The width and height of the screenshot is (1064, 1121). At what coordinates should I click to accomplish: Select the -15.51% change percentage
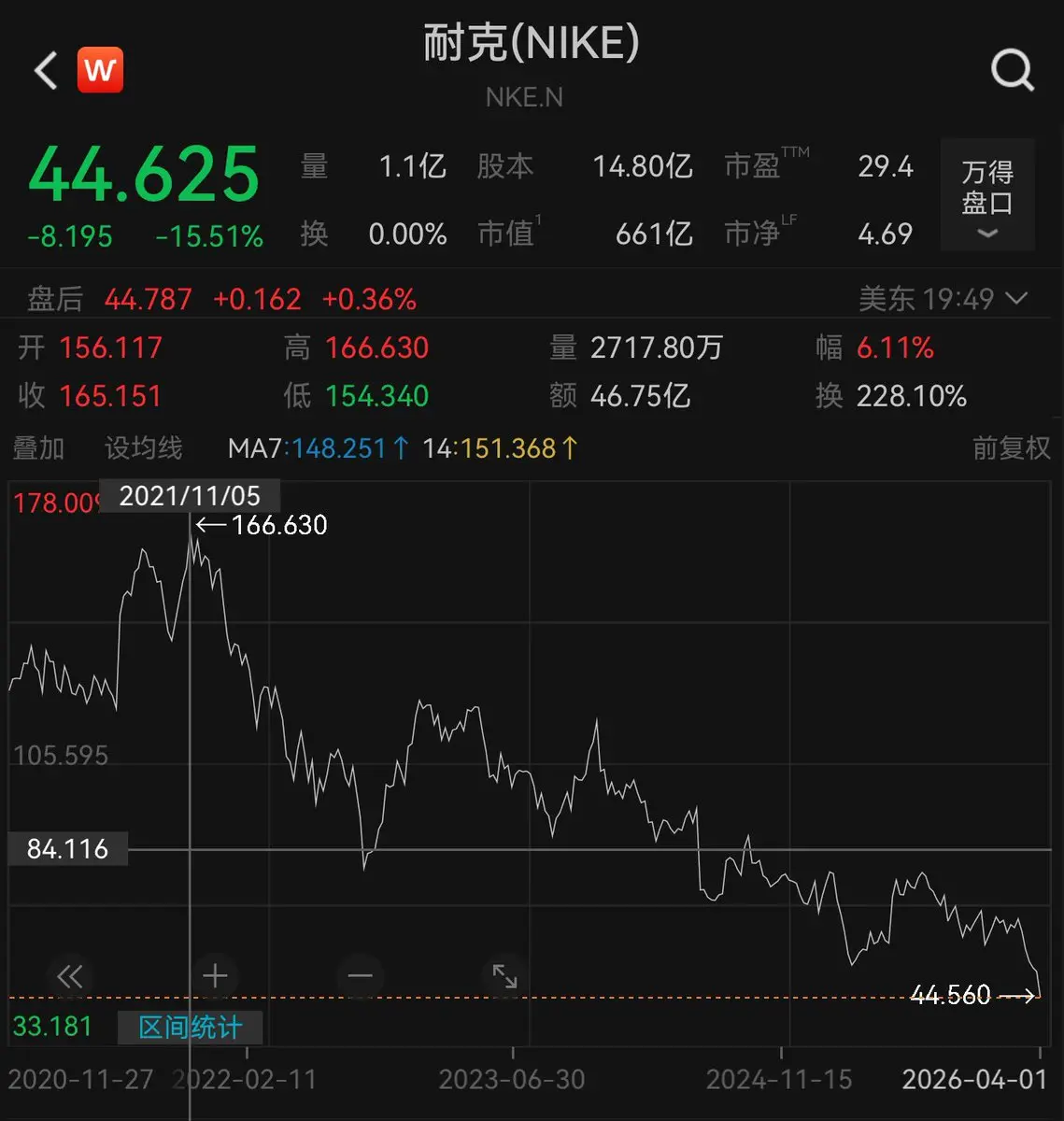click(209, 236)
